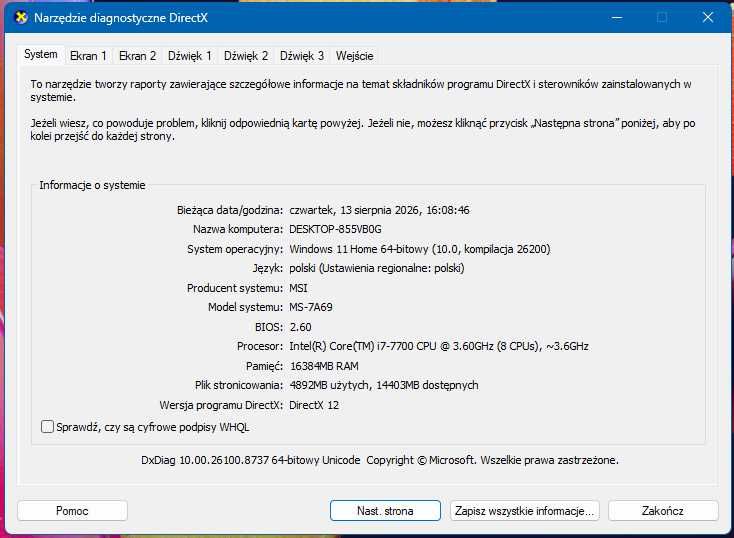Select the System tab
The image size is (734, 538).
tap(41, 54)
